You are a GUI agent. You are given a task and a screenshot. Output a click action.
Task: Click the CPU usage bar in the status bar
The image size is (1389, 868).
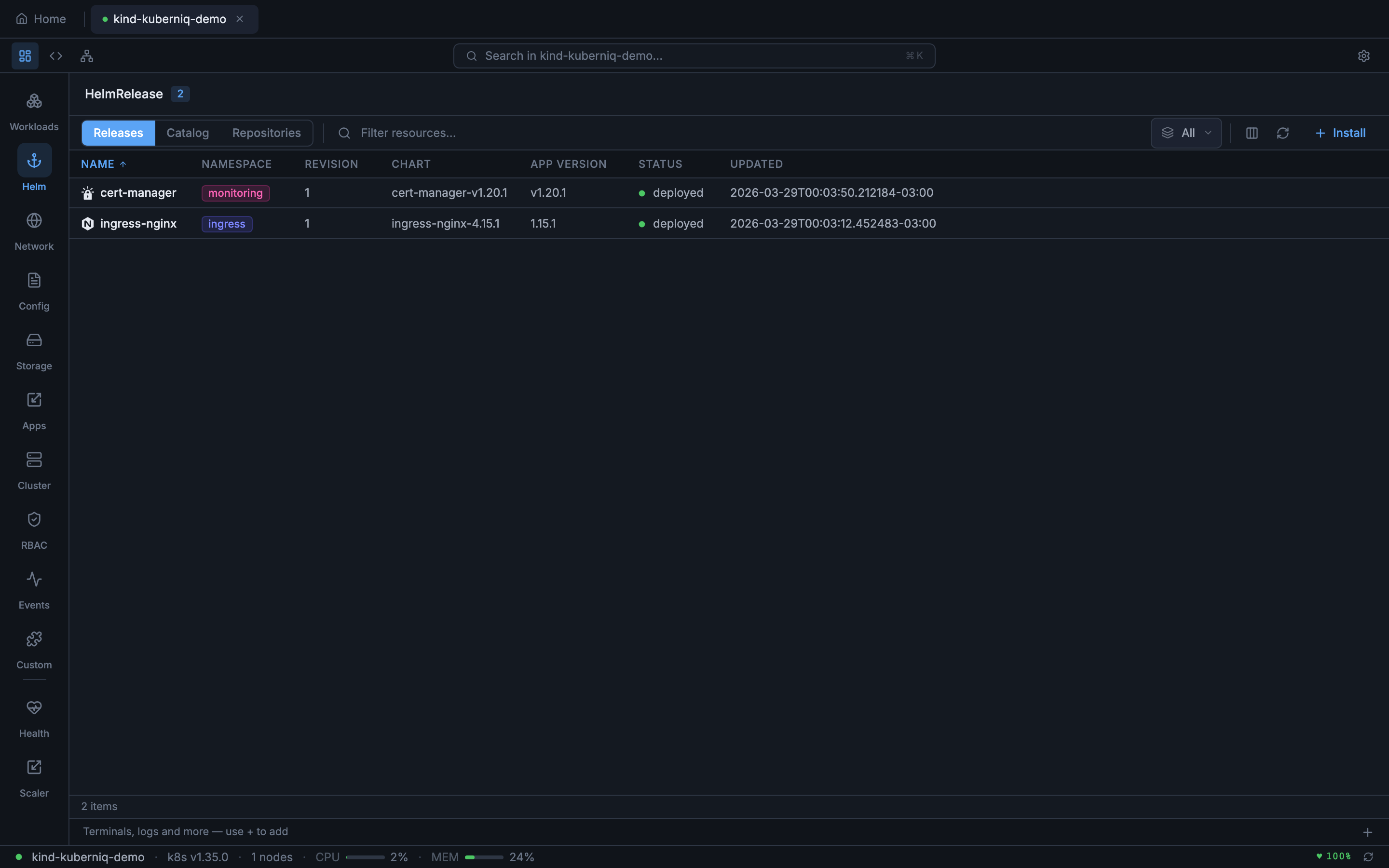368,856
